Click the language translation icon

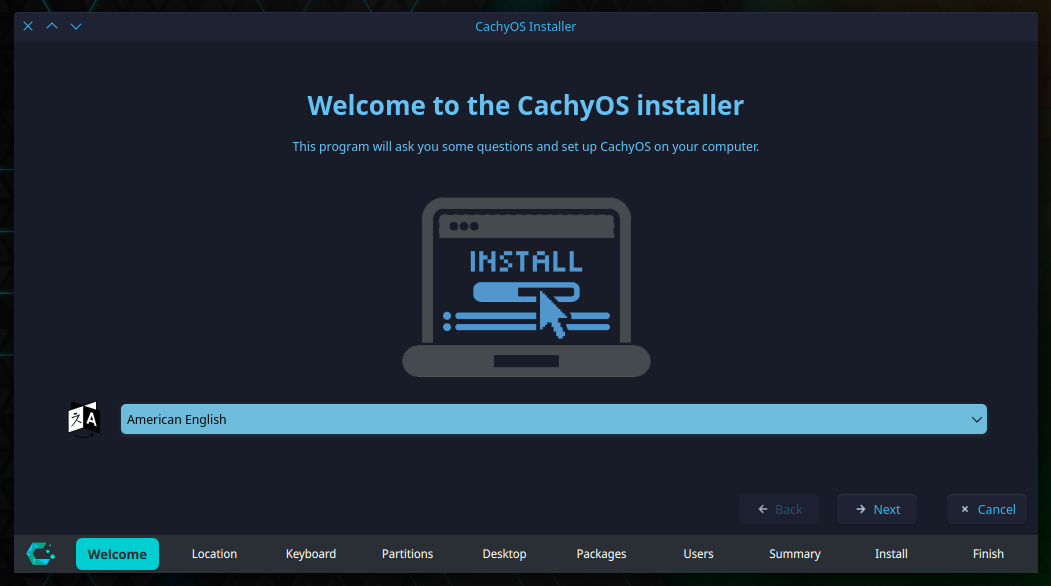pyautogui.click(x=84, y=419)
